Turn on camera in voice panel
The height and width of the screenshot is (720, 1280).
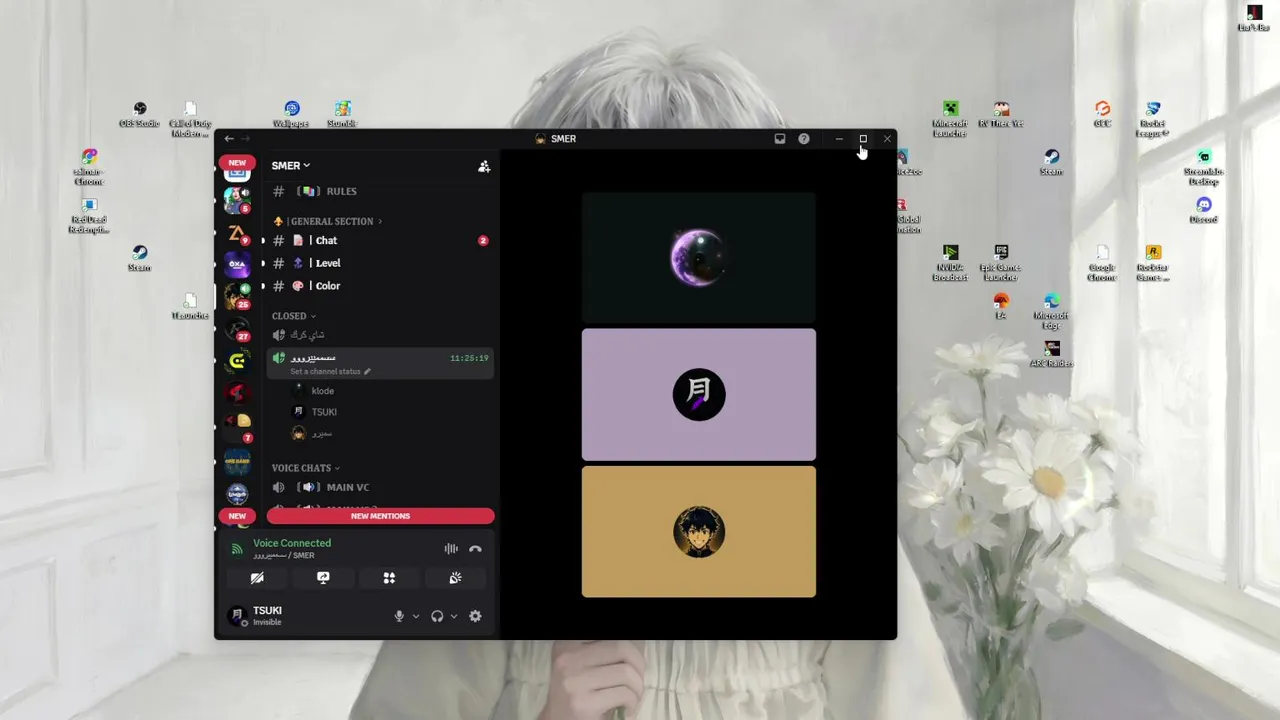tap(257, 578)
